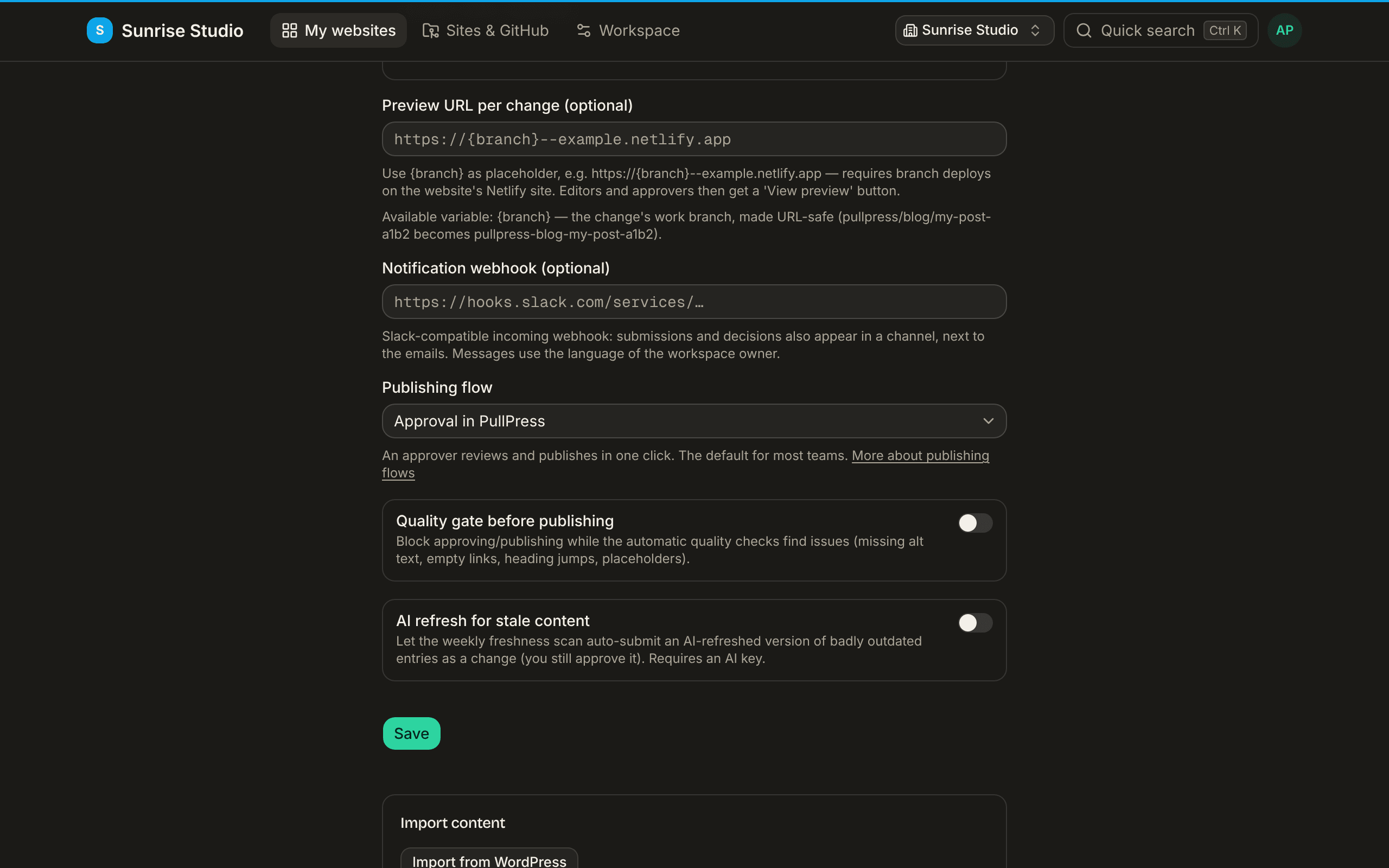Screen dimensions: 1389x868
Task: Open the Sites & GitHub tab
Action: 486,30
